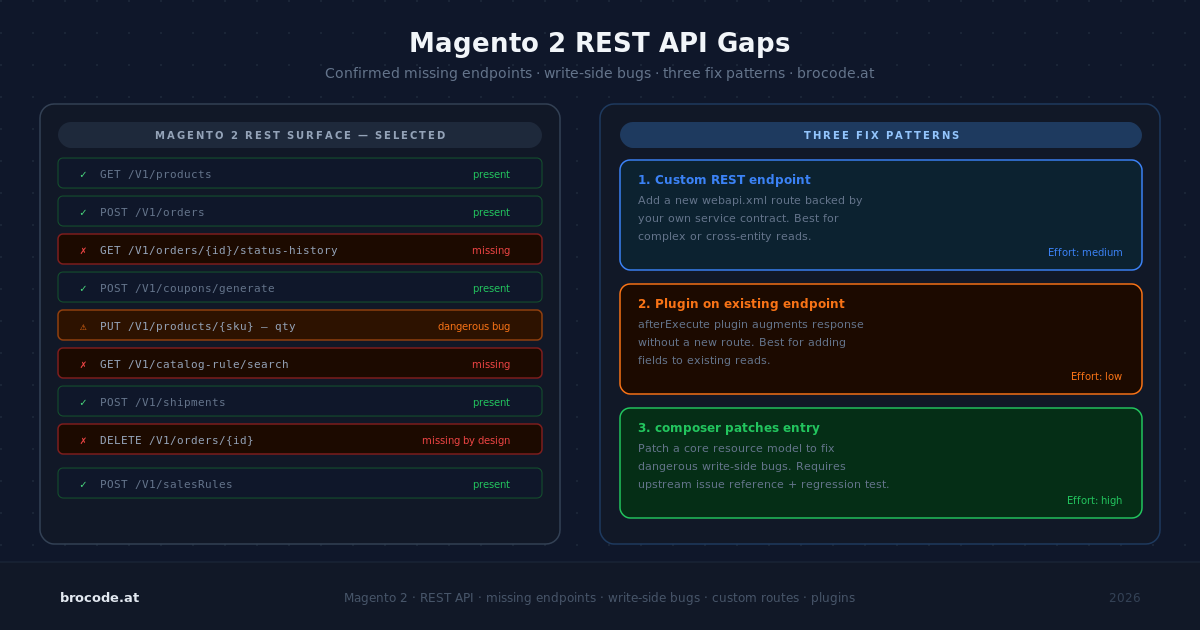Image resolution: width=1200 pixels, height=630 pixels.
Task: Click the brocode.at link in footer
Action: pyautogui.click(x=99, y=598)
